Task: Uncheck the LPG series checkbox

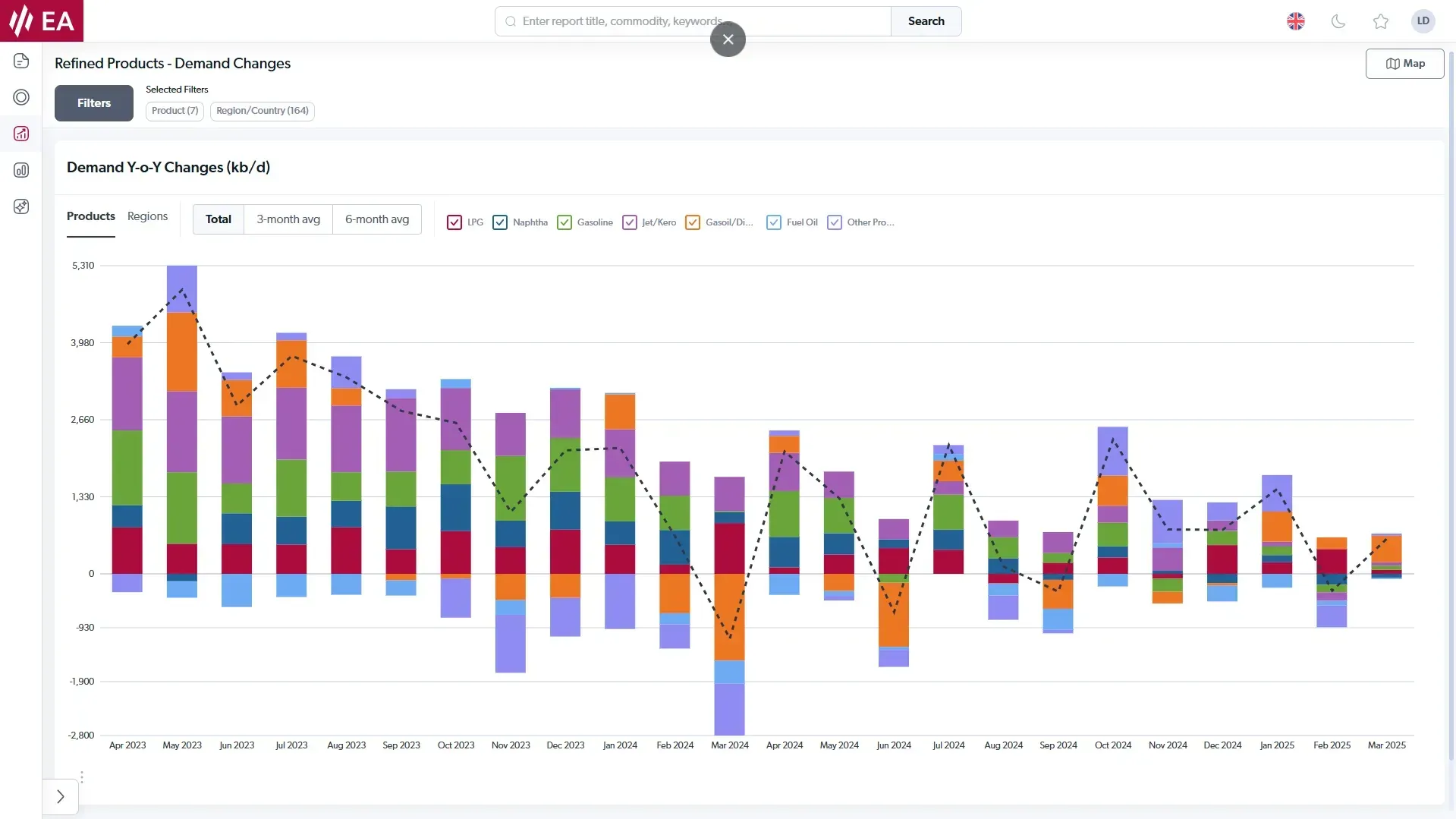Action: pos(454,222)
